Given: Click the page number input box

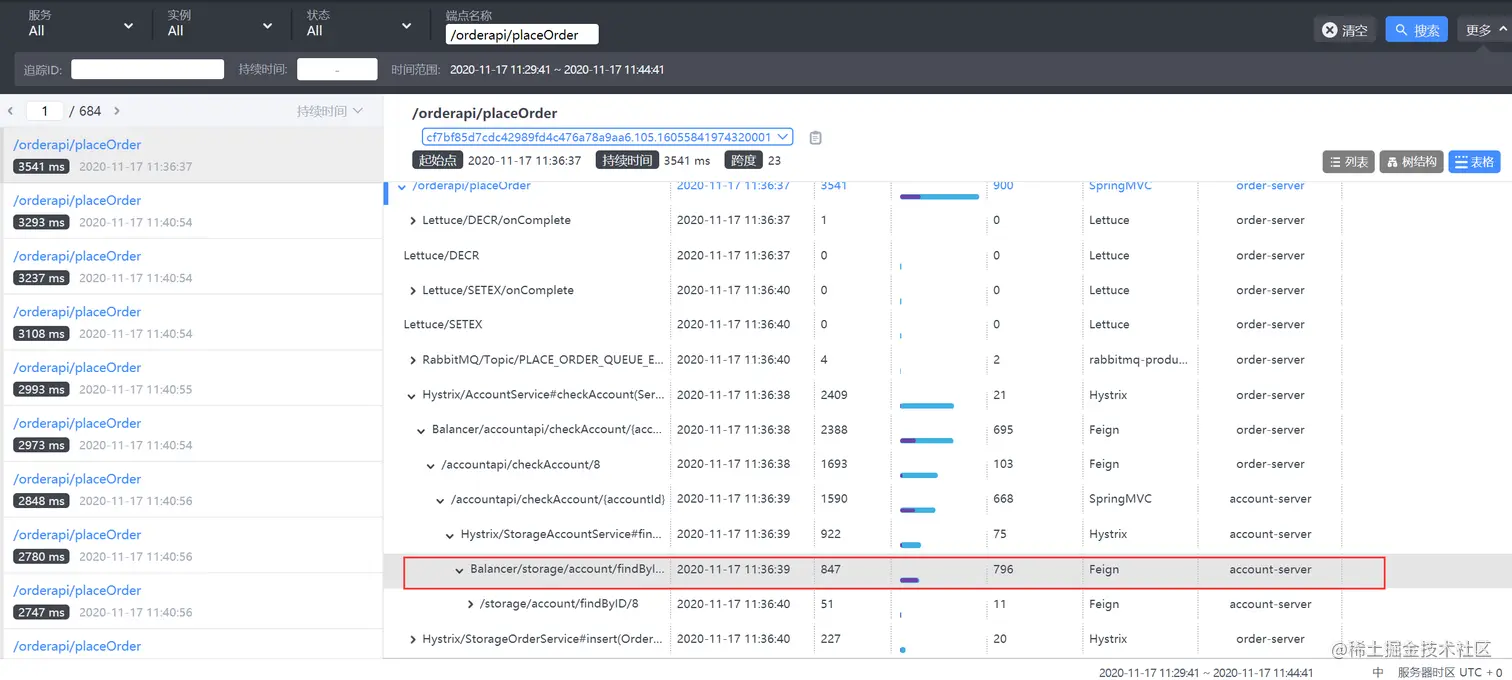Looking at the screenshot, I should coord(45,111).
